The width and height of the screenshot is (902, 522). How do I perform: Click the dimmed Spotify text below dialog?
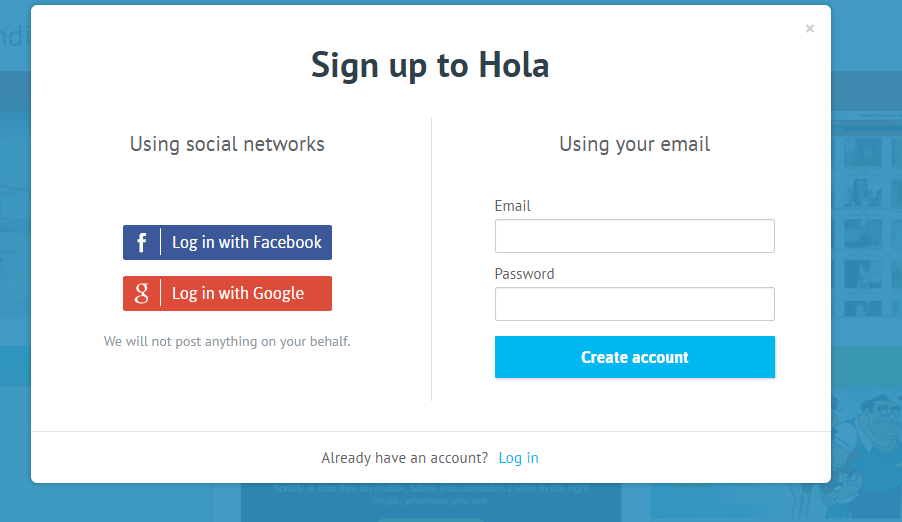tap(431, 494)
